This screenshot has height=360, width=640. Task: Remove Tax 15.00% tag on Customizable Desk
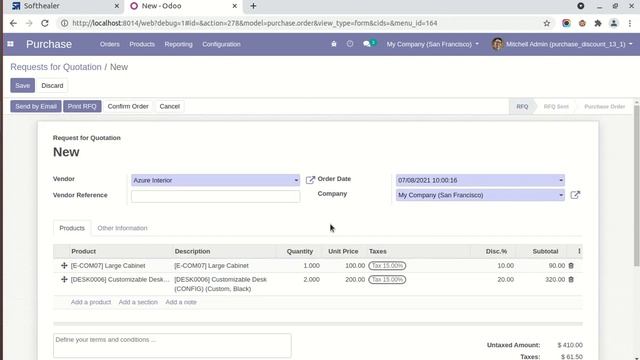387,280
